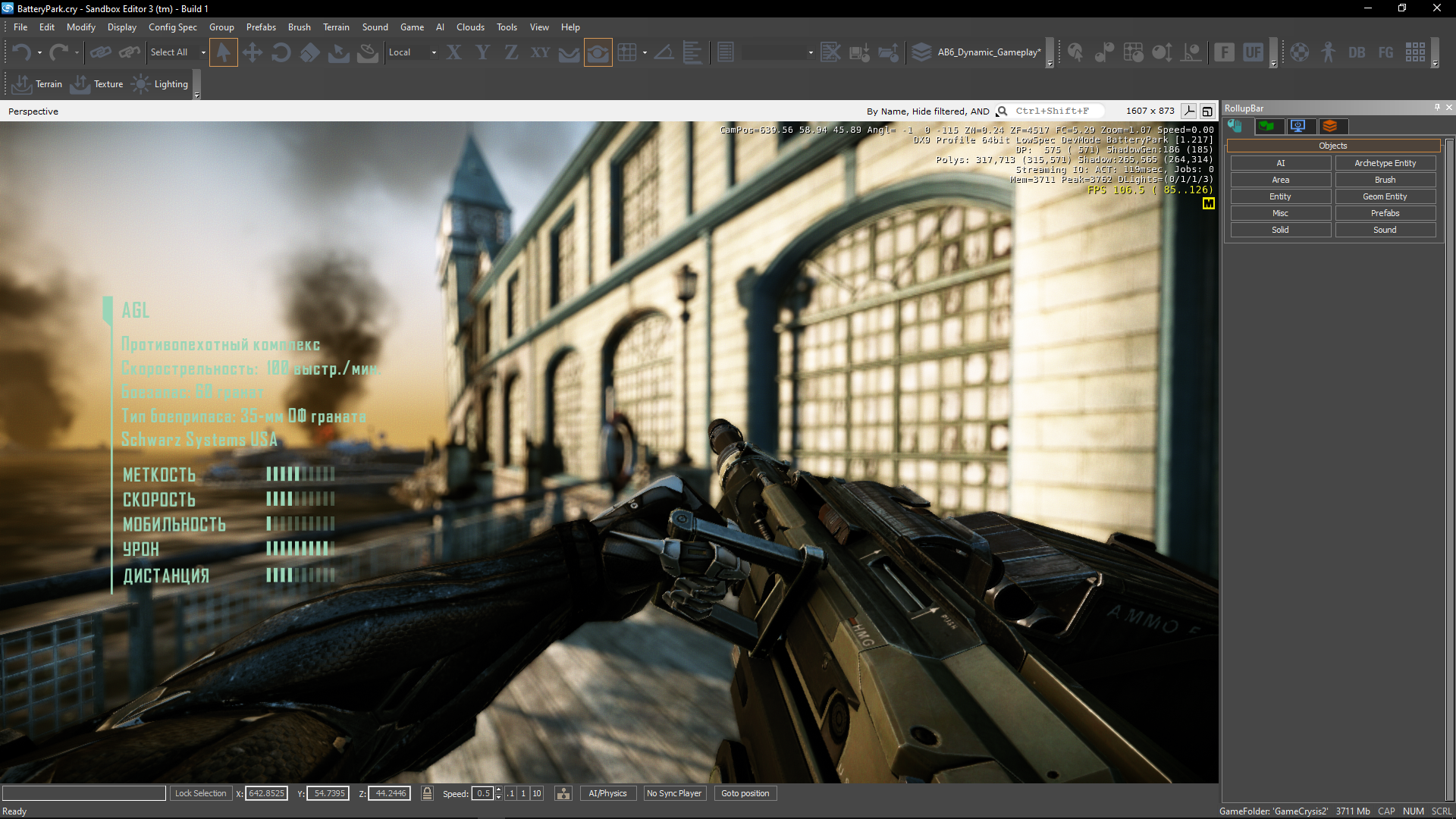Toggle the AI/Physics simulation button
Screen dimensions: 1456x819
pos(607,793)
